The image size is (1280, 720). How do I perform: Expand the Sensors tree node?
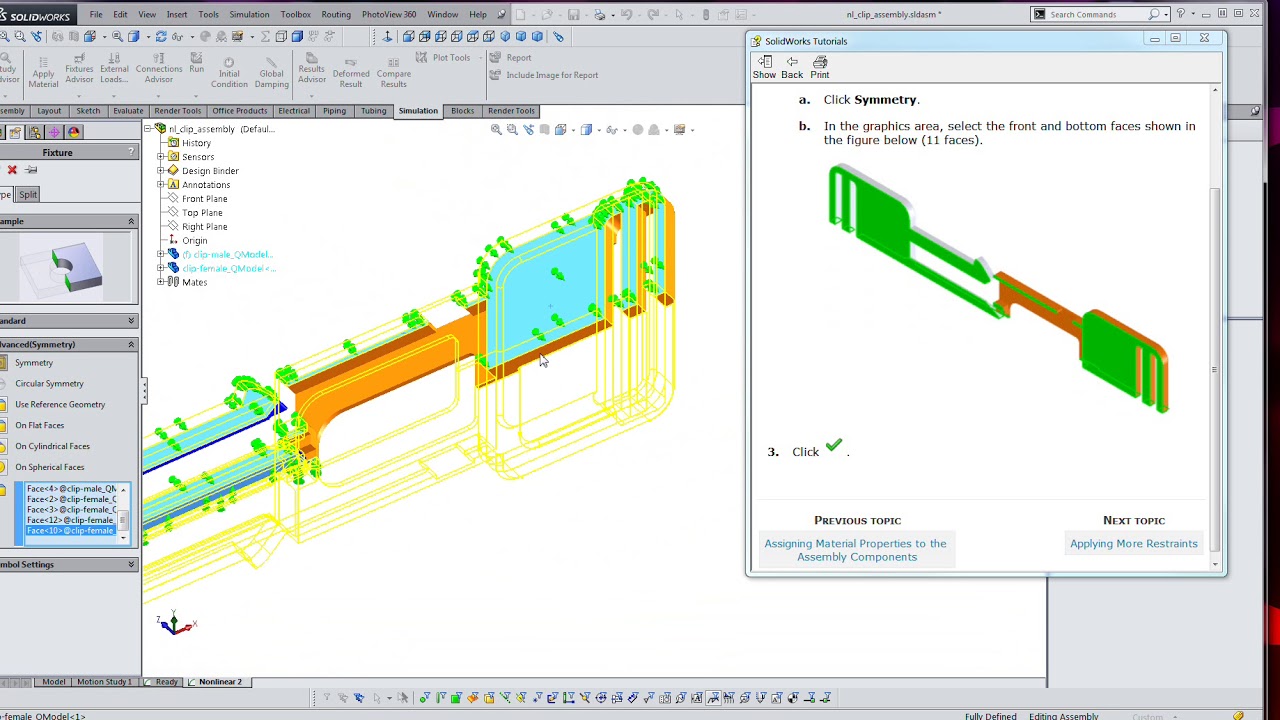(x=161, y=157)
